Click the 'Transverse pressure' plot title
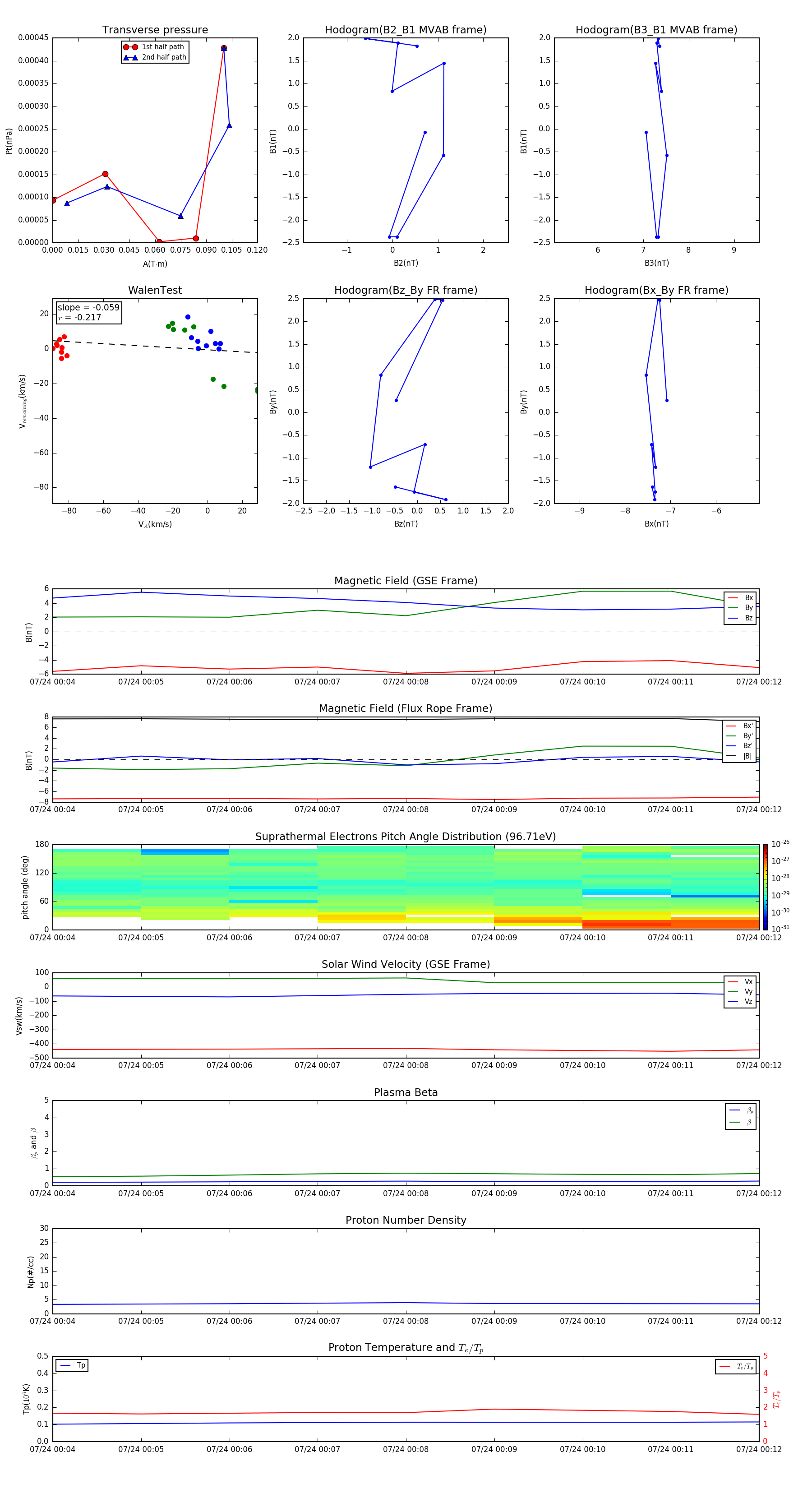This screenshot has height=1489, width=812. [155, 30]
